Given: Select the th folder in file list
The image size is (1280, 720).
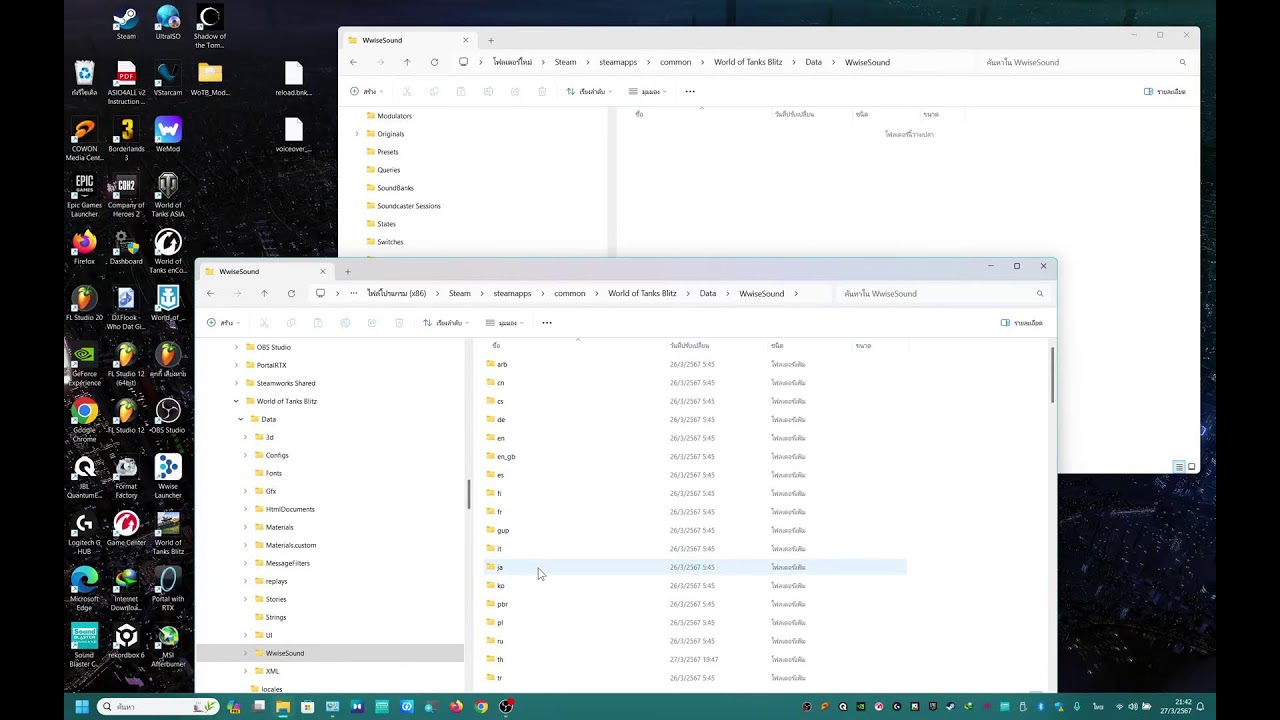Looking at the screenshot, I should point(695,659).
